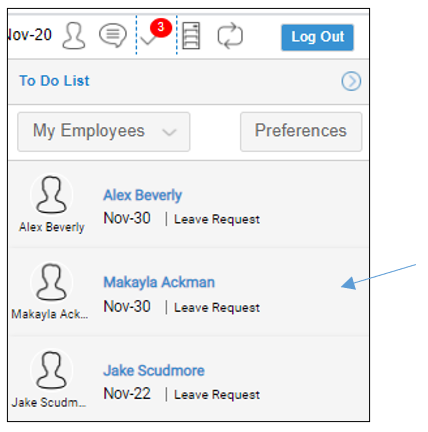Open the Alex Beverly name link

point(143,195)
